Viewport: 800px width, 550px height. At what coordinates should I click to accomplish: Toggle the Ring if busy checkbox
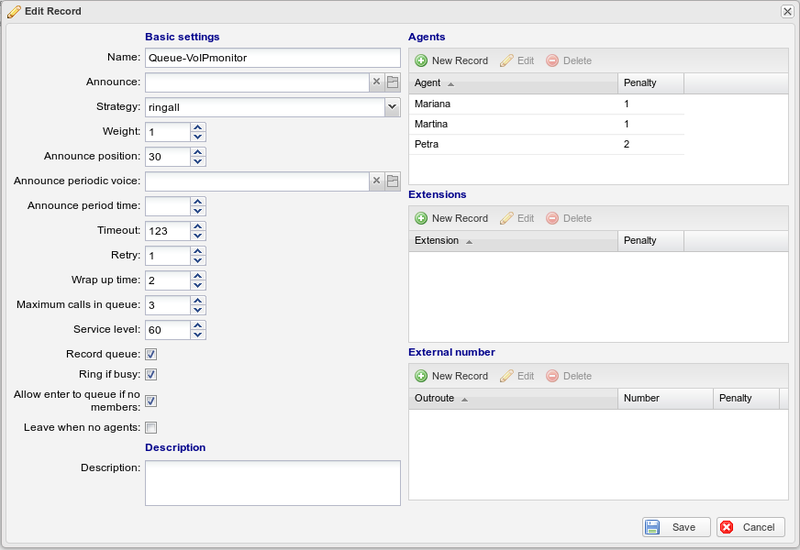pos(151,374)
